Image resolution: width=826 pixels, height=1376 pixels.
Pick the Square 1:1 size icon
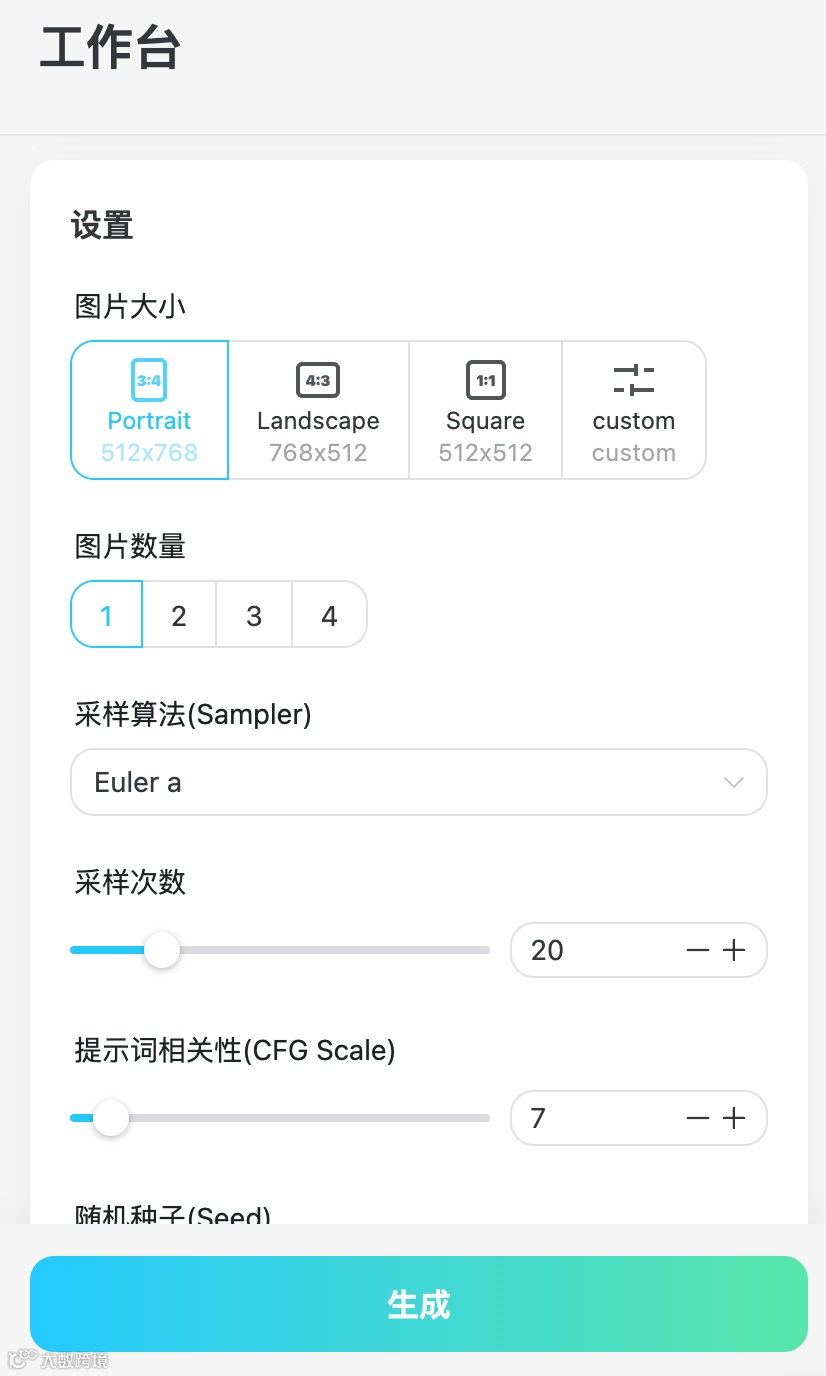pos(485,380)
